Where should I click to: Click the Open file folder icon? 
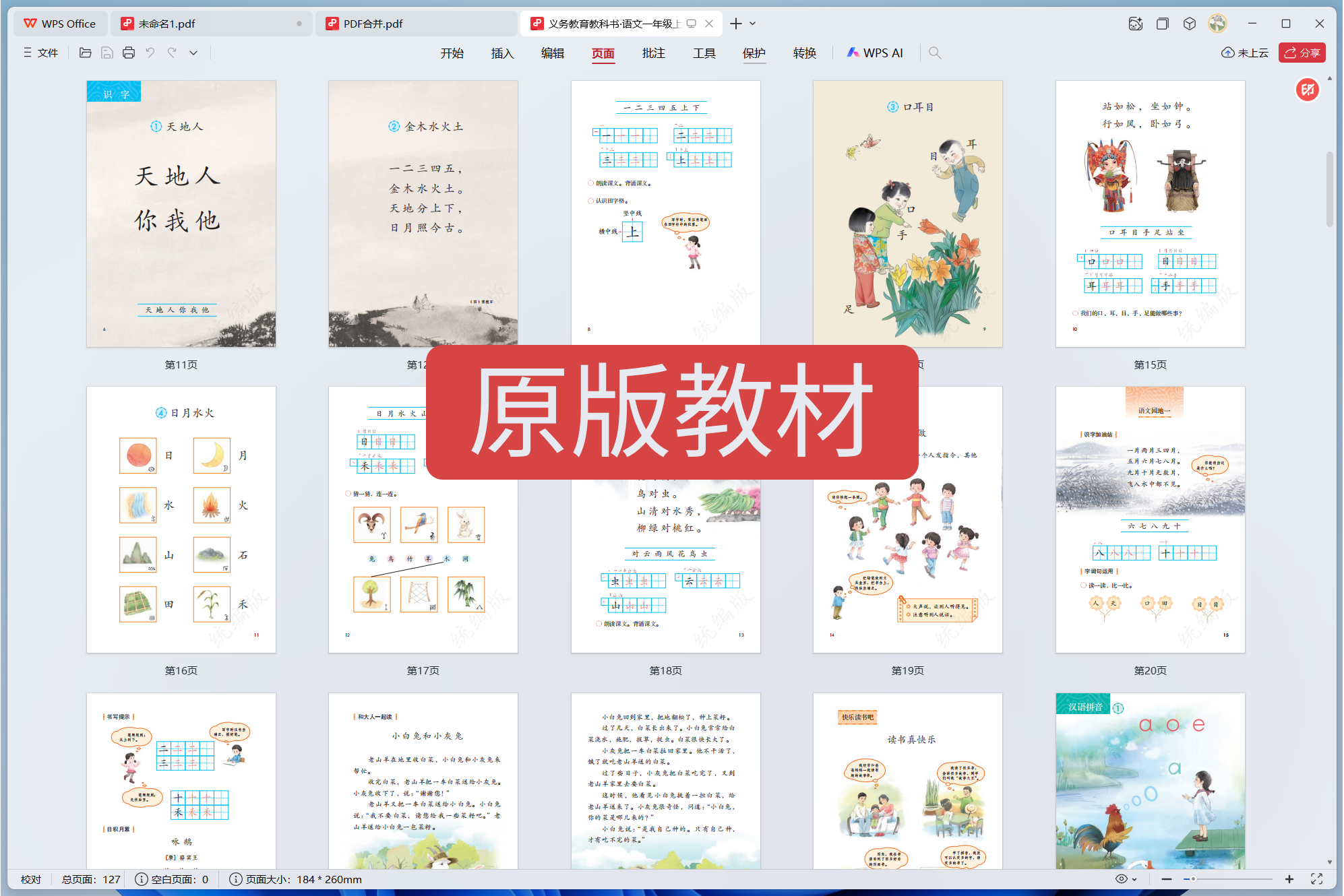(85, 53)
